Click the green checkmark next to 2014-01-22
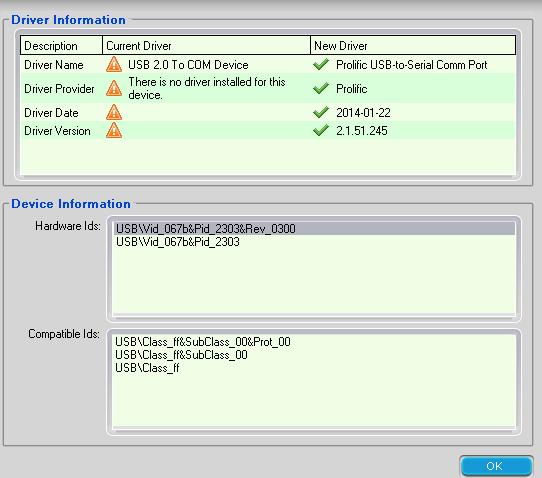Viewport: 542px width, 478px height. tap(321, 112)
